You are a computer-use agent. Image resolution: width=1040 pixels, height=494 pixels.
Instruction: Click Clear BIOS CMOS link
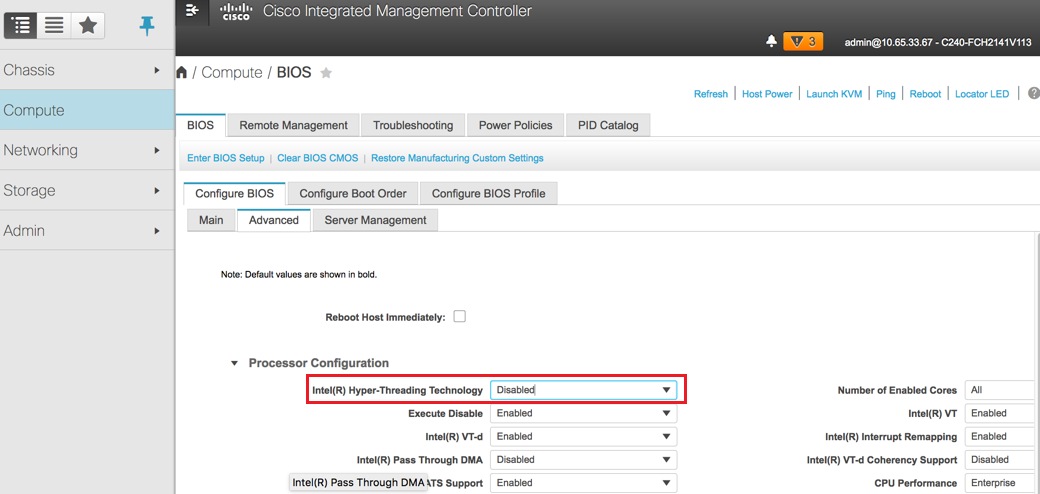(x=318, y=158)
